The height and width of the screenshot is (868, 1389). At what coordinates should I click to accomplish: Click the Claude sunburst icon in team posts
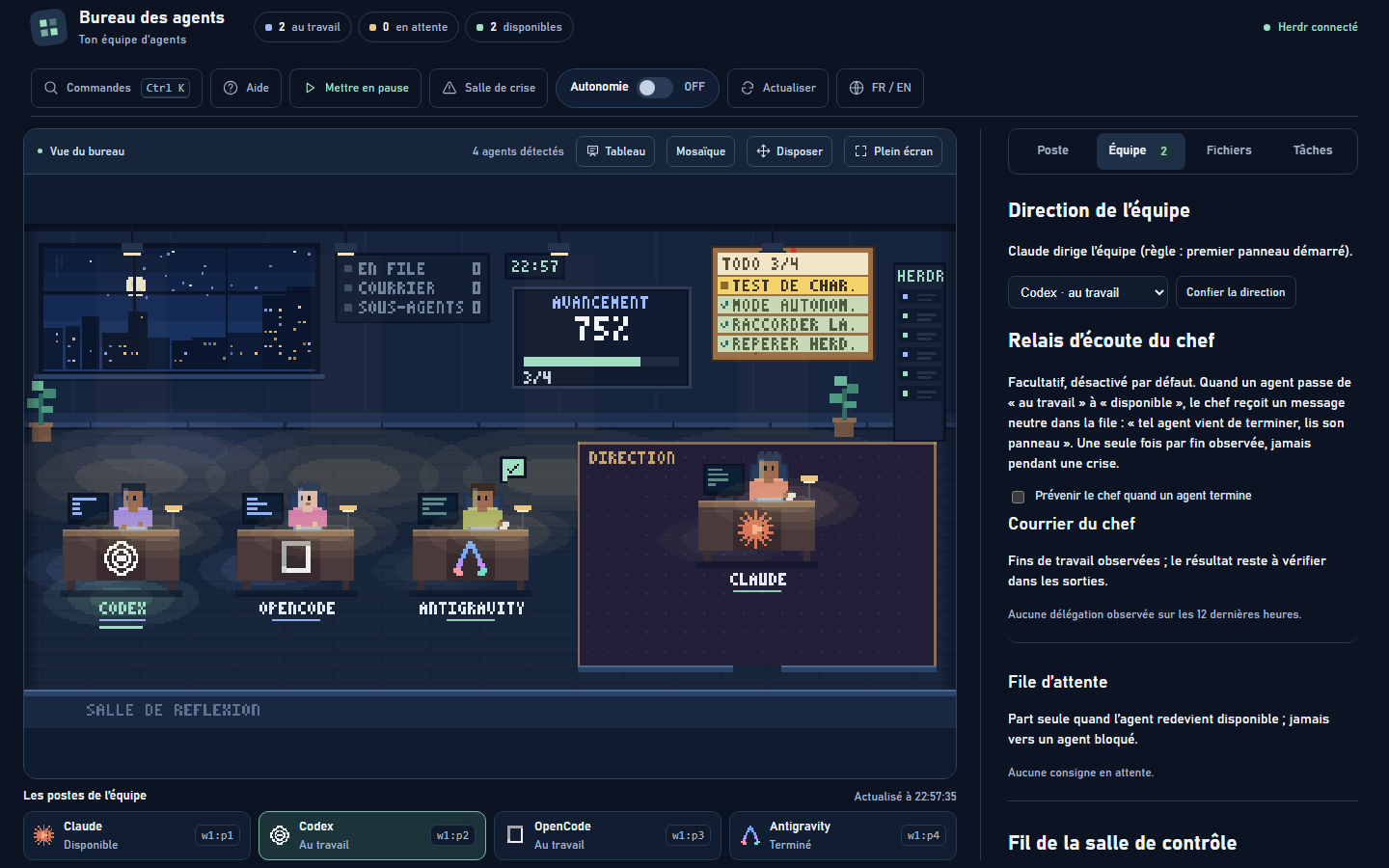click(x=43, y=835)
